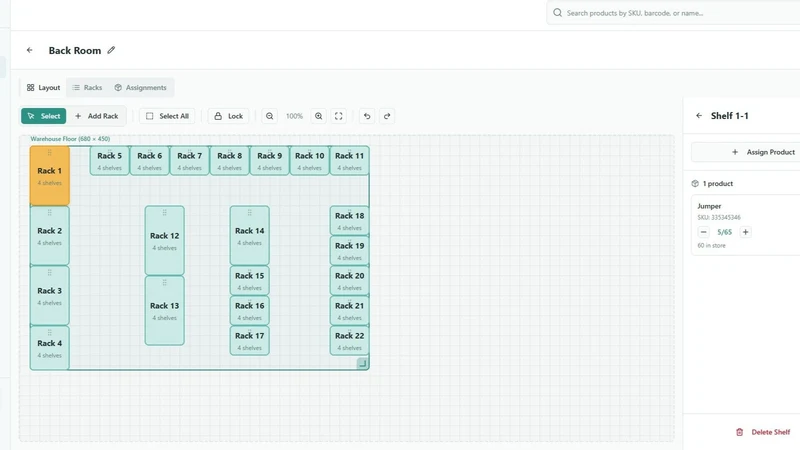Click the drag grip on Rack 14
The width and height of the screenshot is (800, 450).
pyautogui.click(x=249, y=213)
